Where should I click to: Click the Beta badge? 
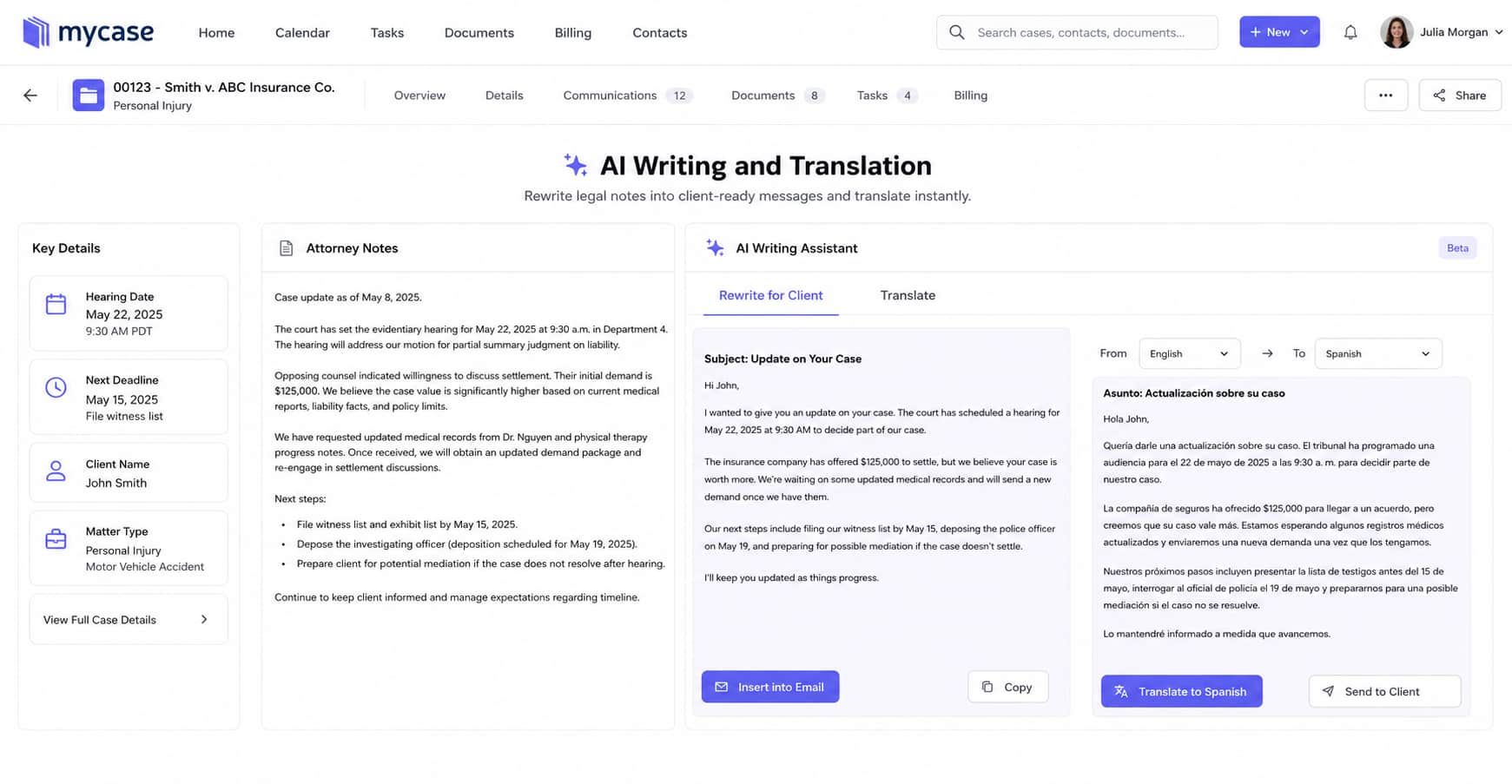tap(1457, 248)
